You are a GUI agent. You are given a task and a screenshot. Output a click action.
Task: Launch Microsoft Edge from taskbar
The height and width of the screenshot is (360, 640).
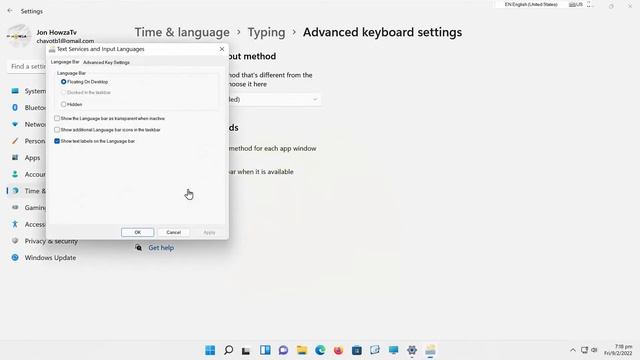(x=320, y=350)
